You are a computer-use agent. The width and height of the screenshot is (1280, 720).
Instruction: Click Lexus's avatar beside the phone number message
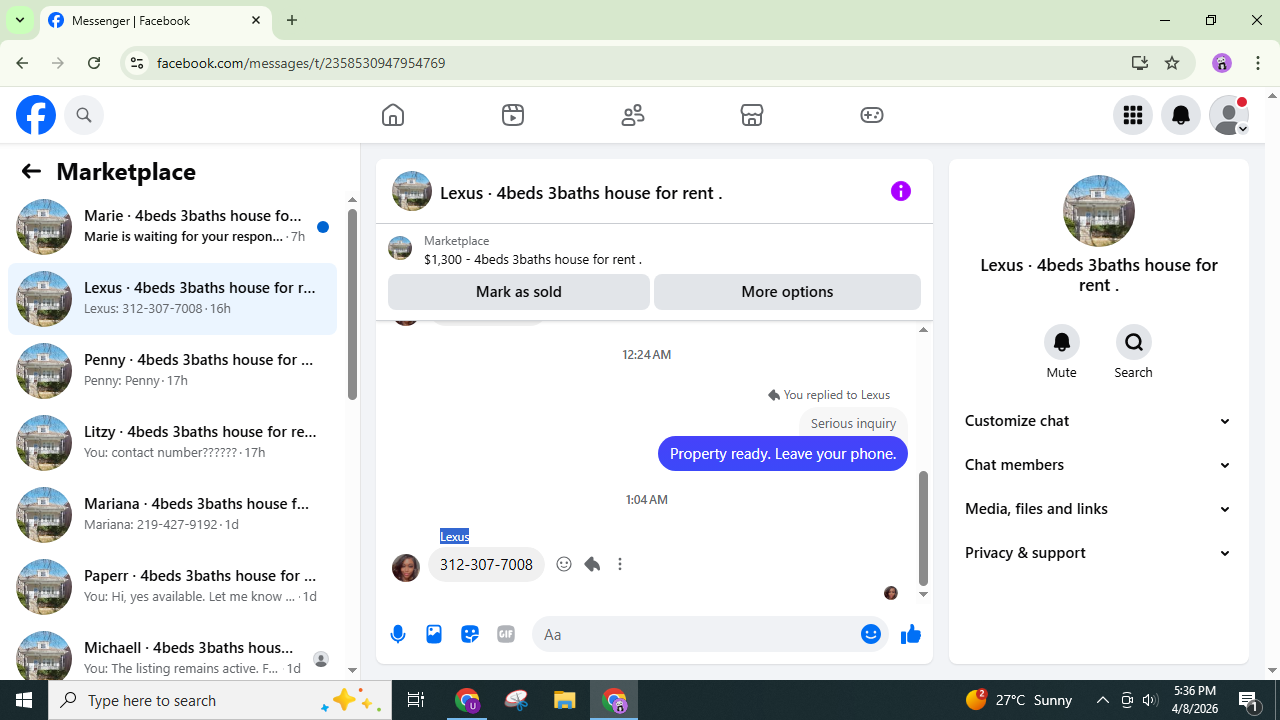(406, 568)
